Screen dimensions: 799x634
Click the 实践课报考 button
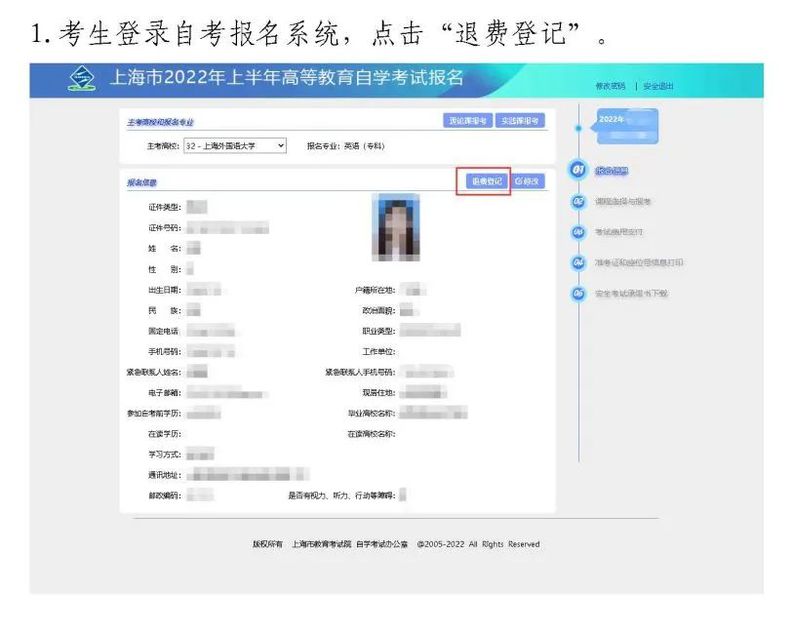tap(520, 121)
